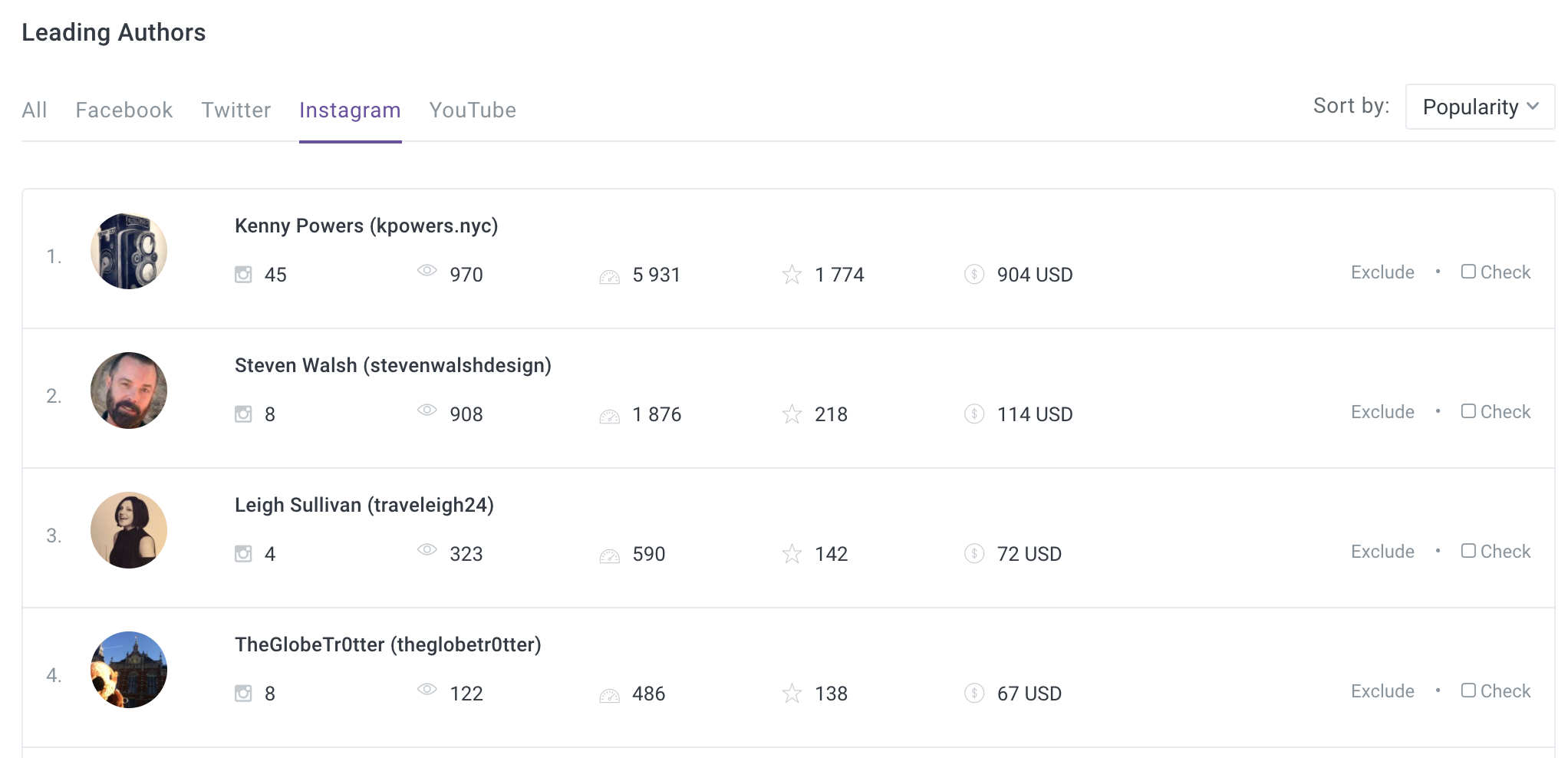
Task: Click the eye views icon for Steven Walsh
Action: tap(427, 410)
